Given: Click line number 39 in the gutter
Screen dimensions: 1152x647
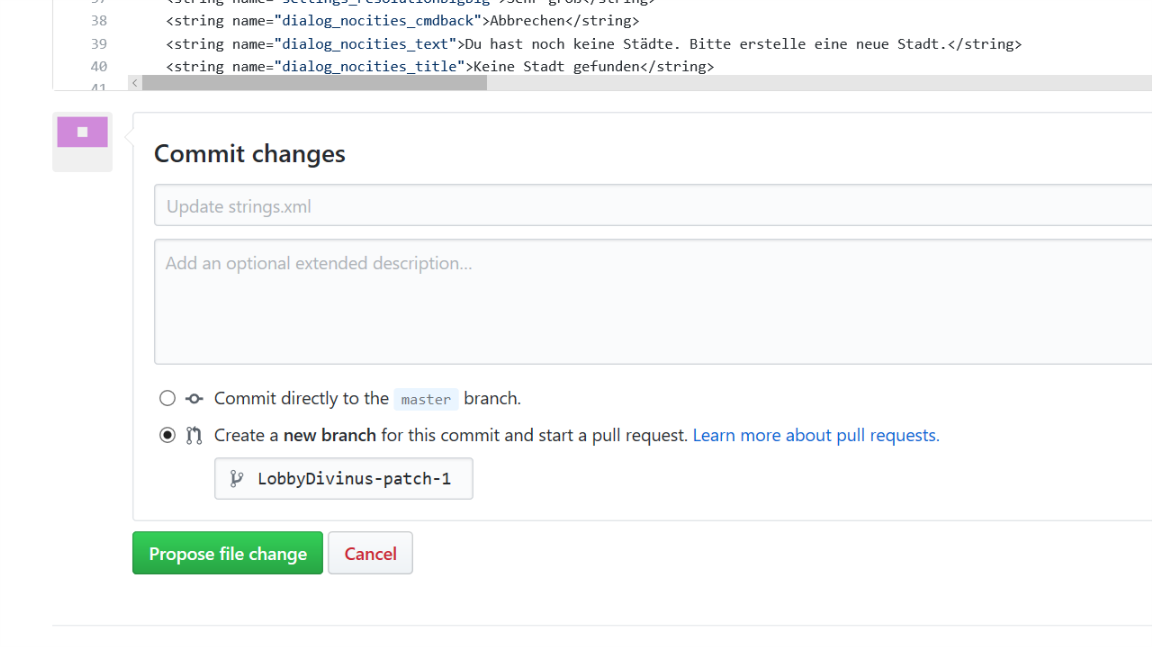Looking at the screenshot, I should [99, 44].
